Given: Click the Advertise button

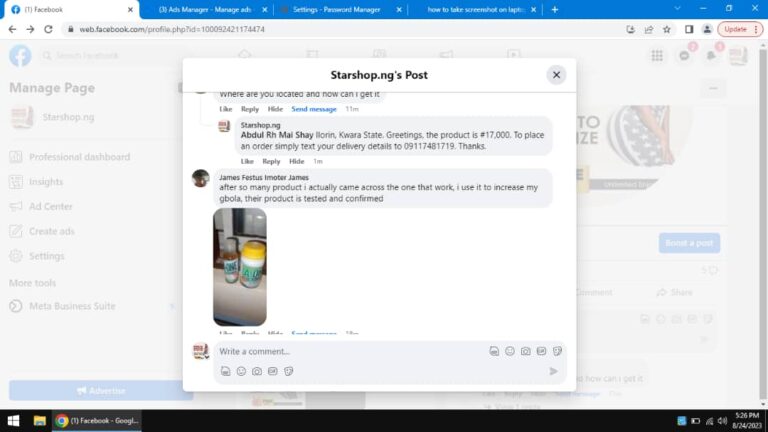Looking at the screenshot, I should (100, 391).
